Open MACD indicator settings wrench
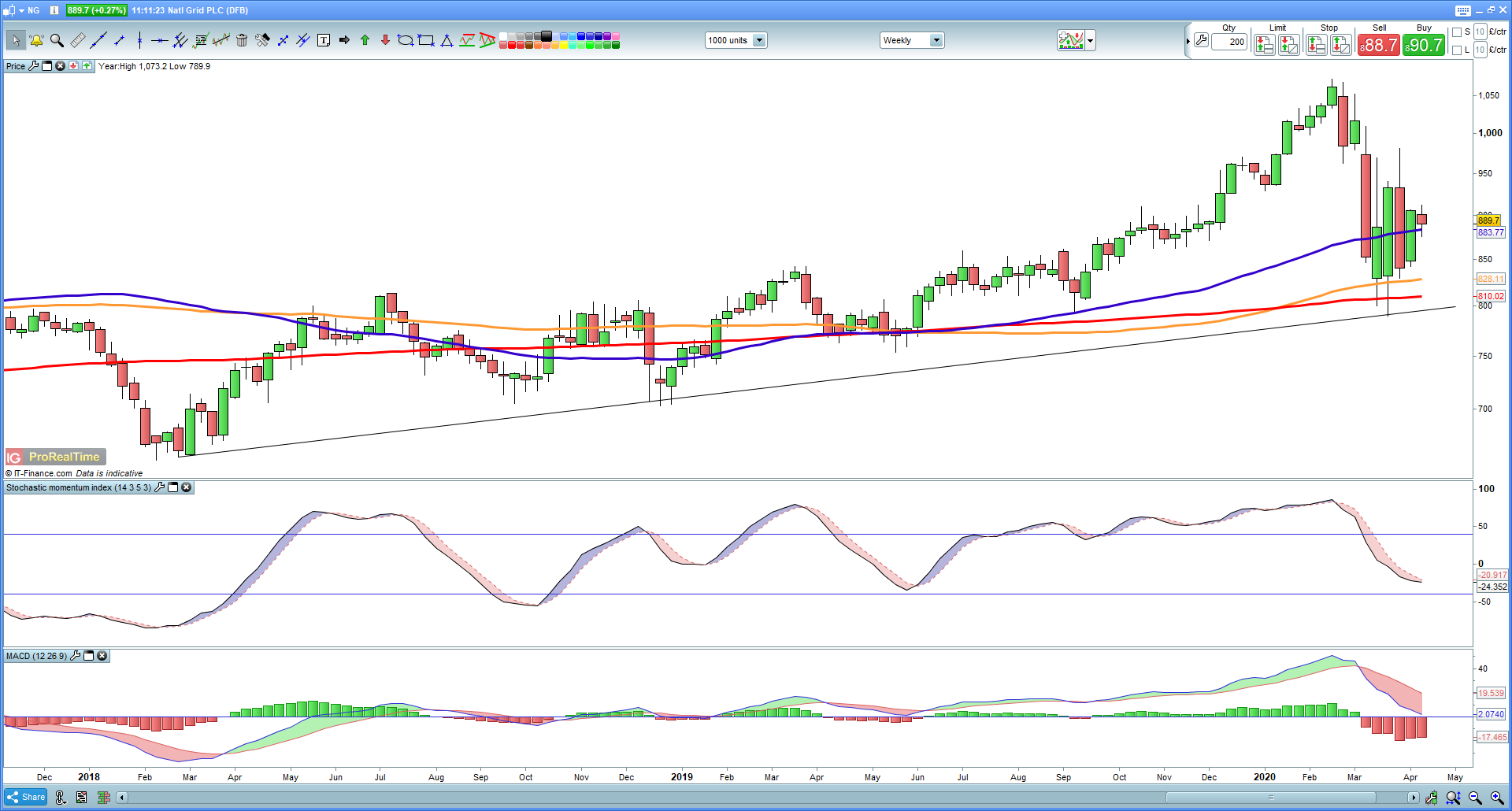1512x811 pixels. (x=76, y=656)
